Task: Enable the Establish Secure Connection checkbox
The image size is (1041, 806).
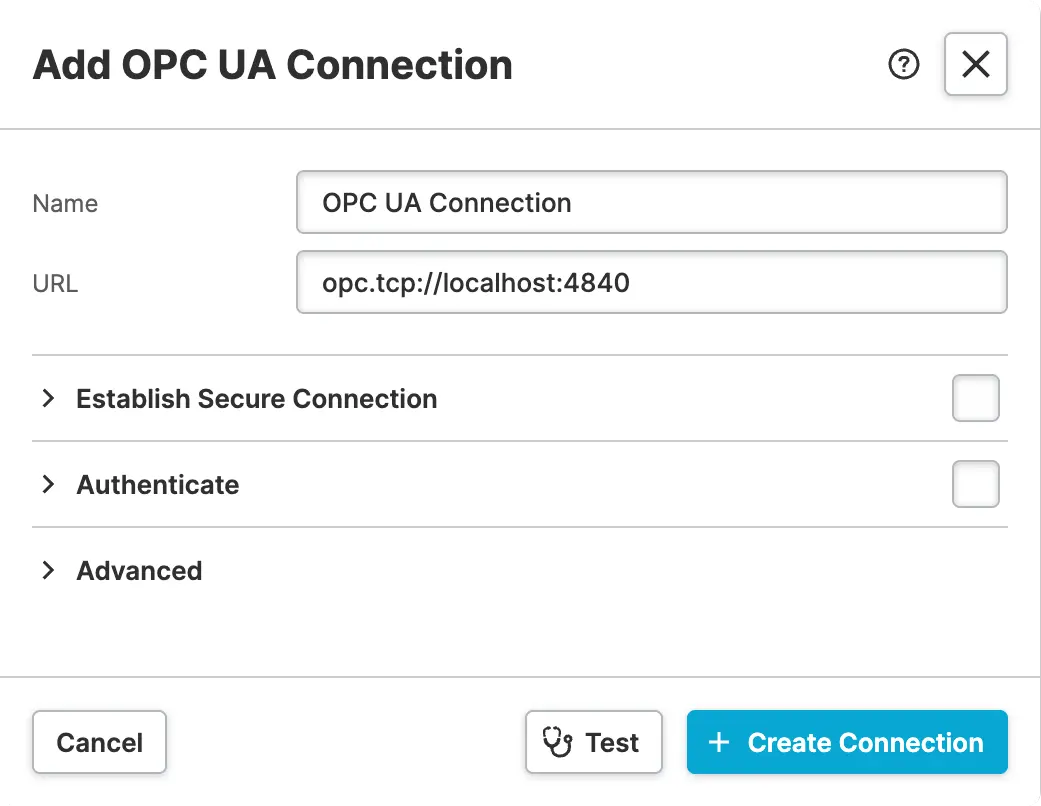Action: pos(975,398)
